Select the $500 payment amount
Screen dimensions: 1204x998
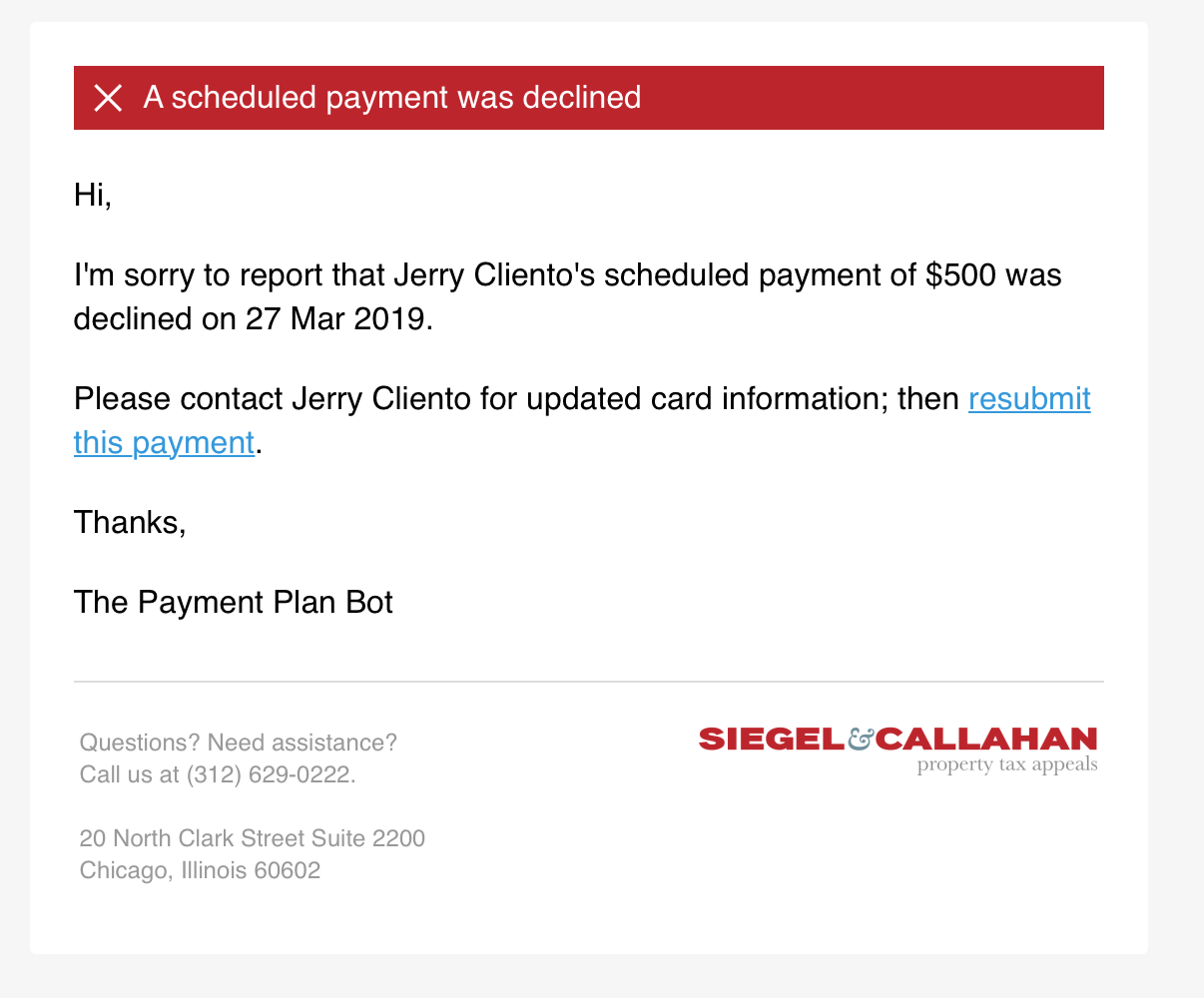pyautogui.click(x=960, y=274)
